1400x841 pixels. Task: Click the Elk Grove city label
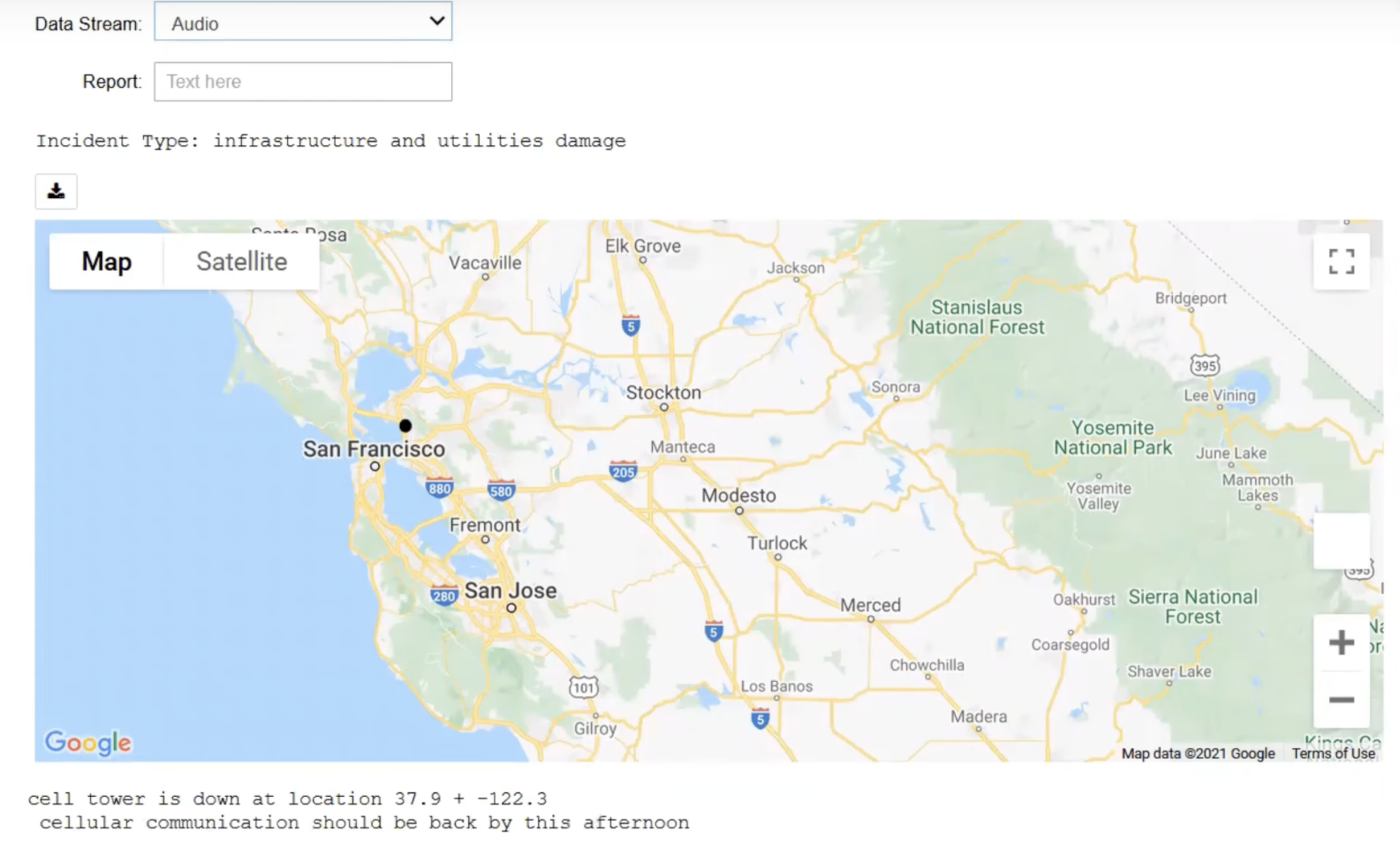[x=643, y=246]
